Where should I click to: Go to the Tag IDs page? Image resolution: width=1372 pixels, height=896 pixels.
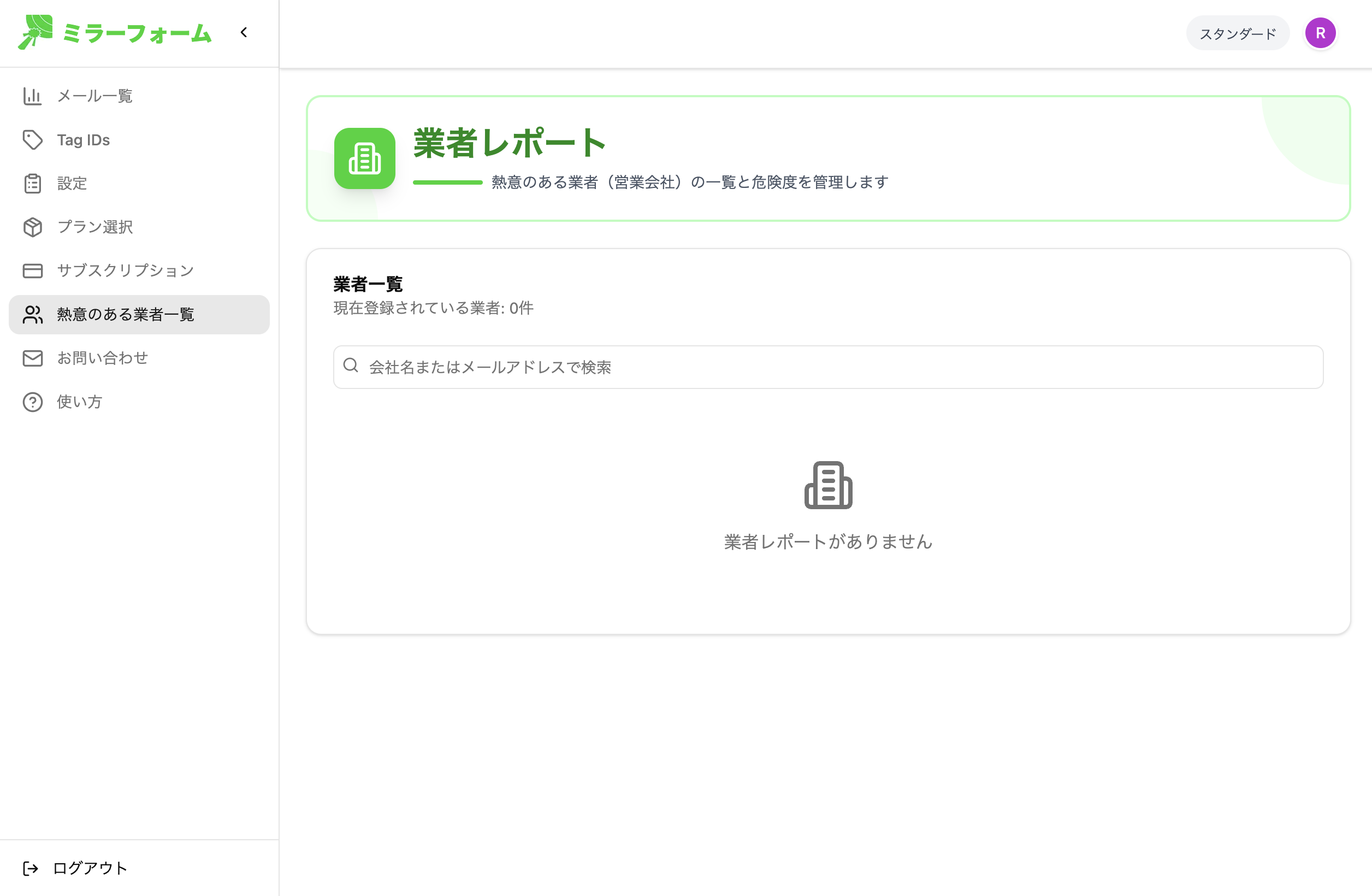pyautogui.click(x=84, y=139)
